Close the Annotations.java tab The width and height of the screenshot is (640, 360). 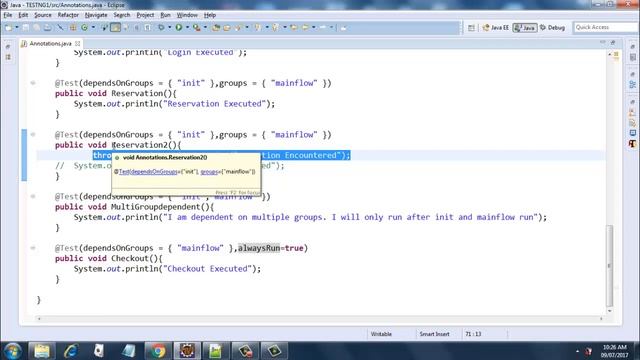[x=78, y=43]
